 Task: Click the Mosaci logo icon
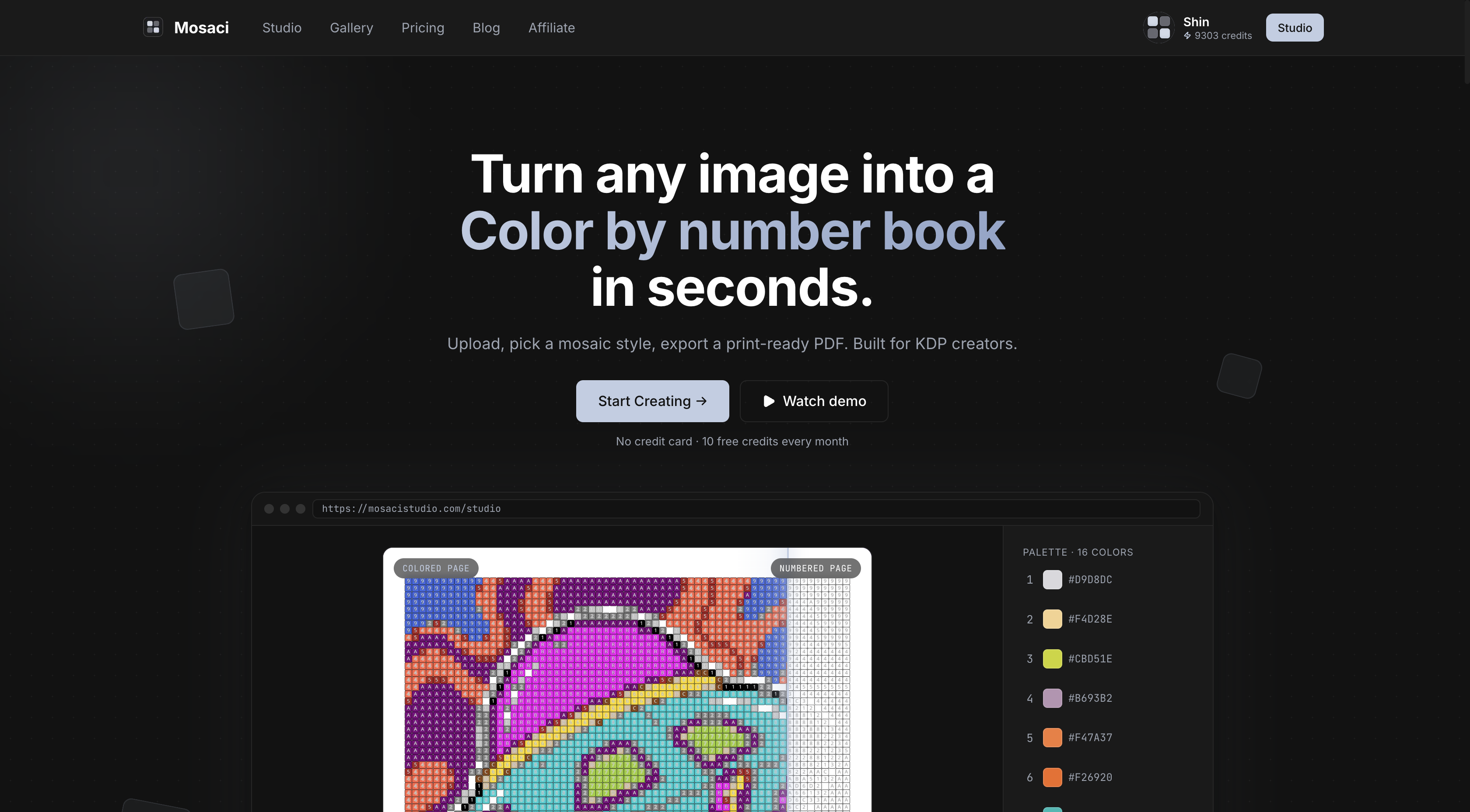coord(153,28)
